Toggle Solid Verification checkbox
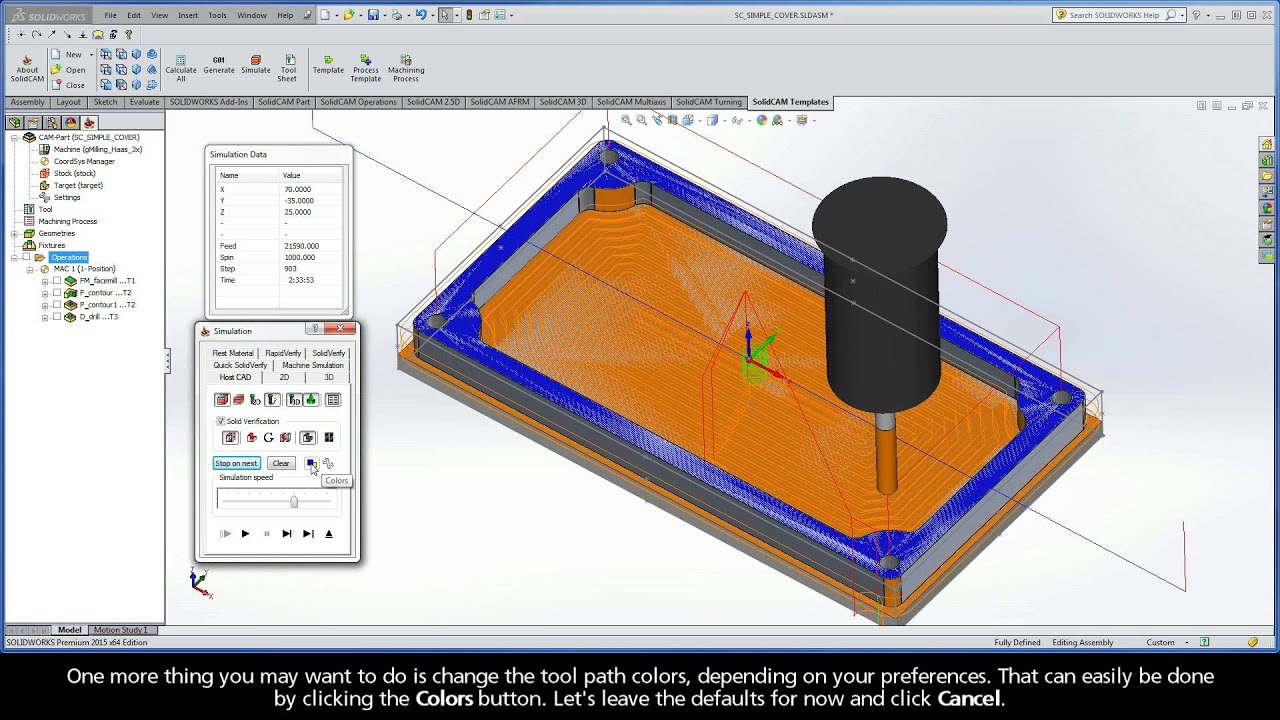Image resolution: width=1280 pixels, height=720 pixels. coord(221,421)
